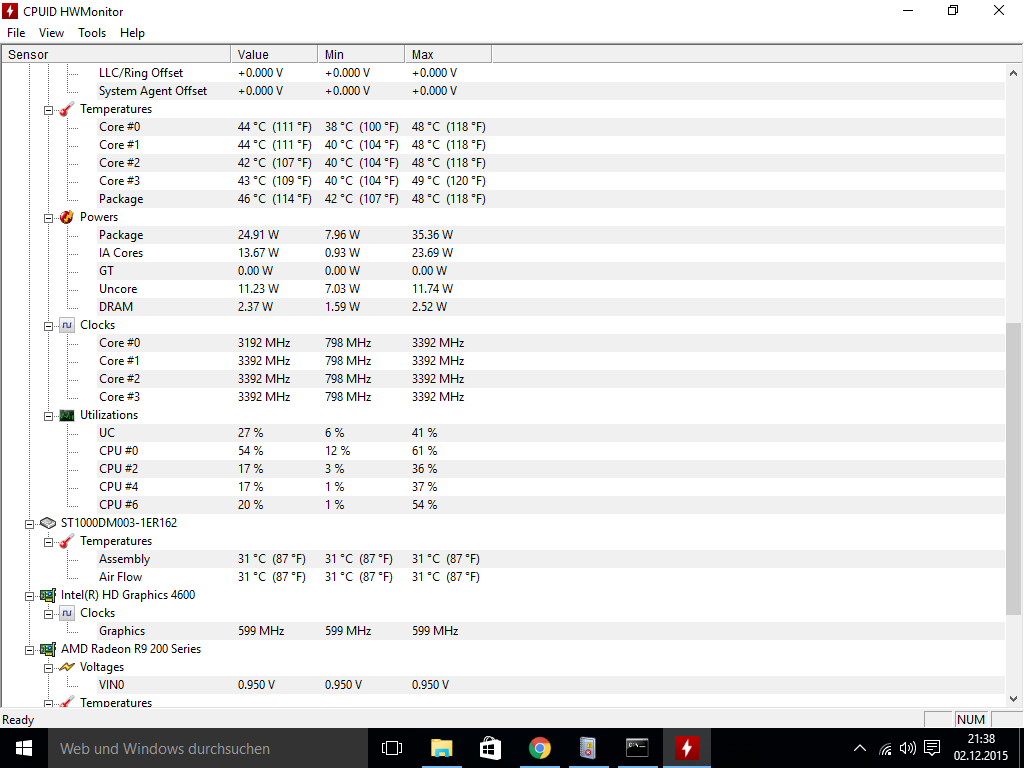
Task: Click the clock showing 21:38 in the taskbar
Action: tap(981, 739)
